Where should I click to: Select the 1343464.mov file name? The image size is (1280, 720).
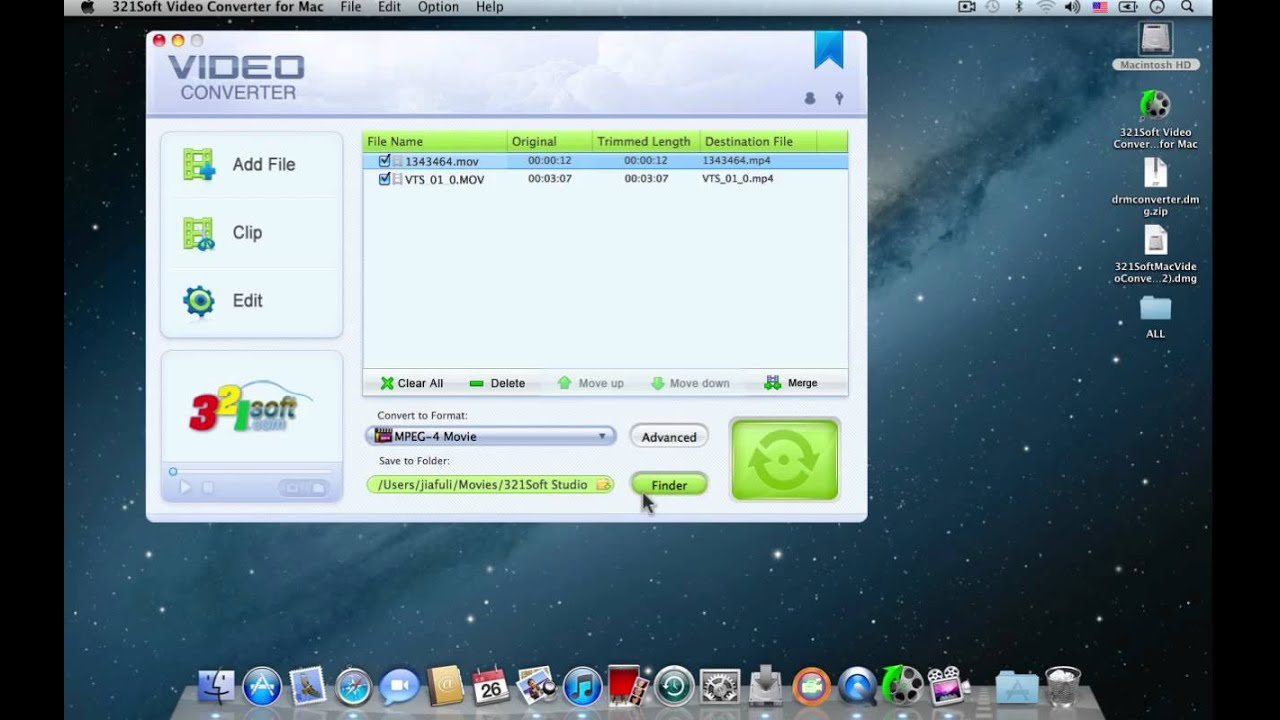tap(441, 161)
